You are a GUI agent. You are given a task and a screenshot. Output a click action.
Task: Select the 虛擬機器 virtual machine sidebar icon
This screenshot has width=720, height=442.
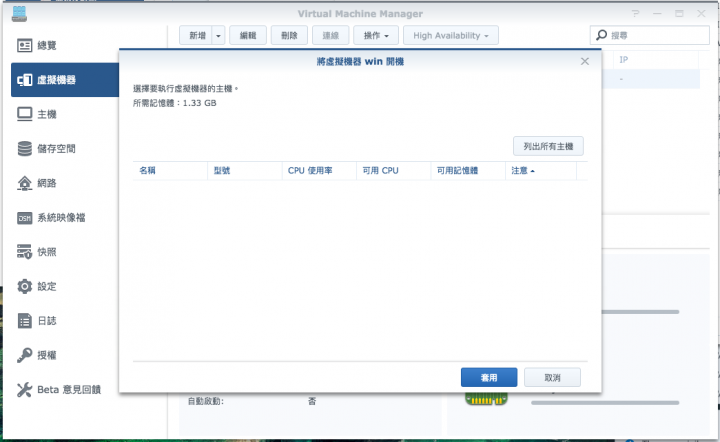[x=24, y=80]
